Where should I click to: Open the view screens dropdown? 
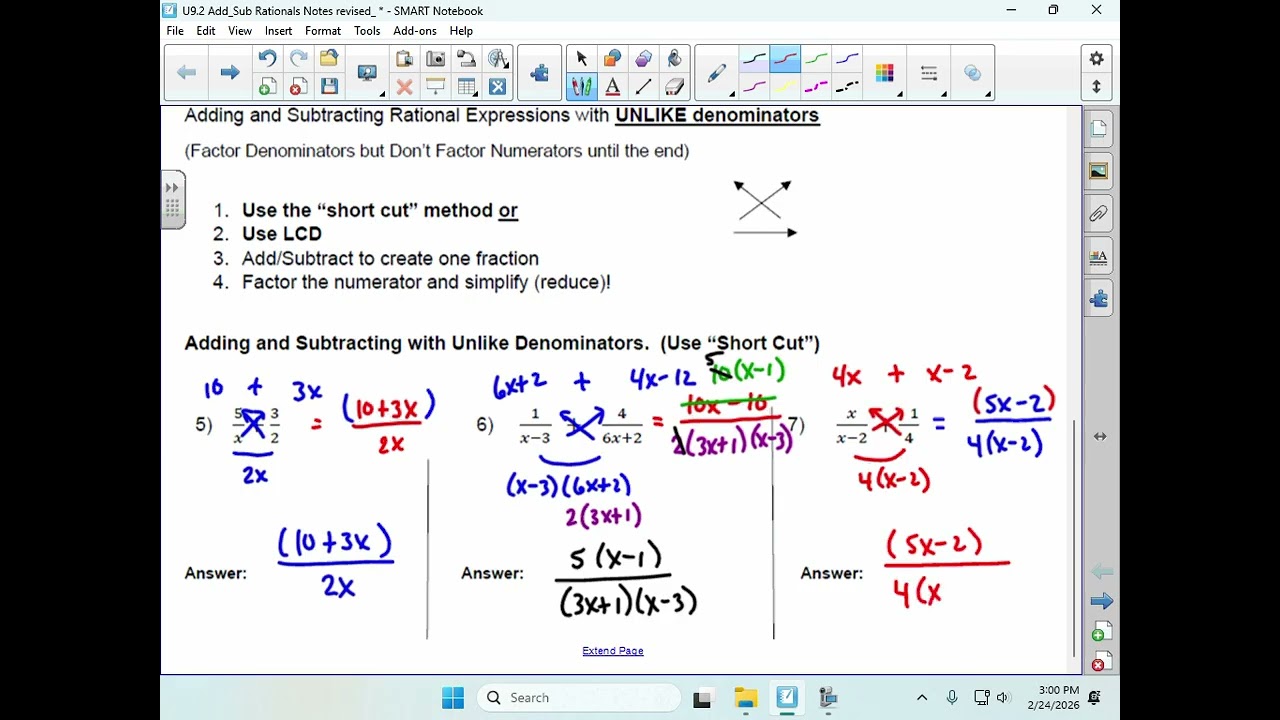click(x=369, y=73)
